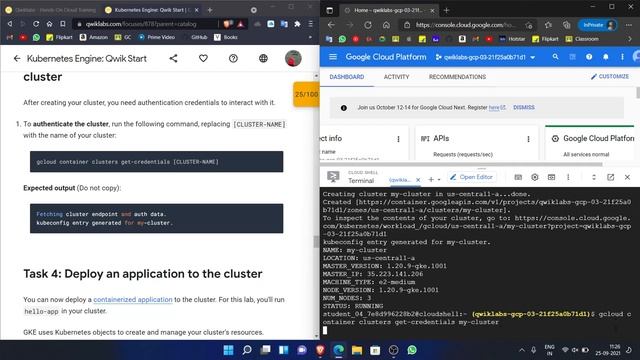Screen dimensions: 640x360
Task: Open the GitHub bookmark
Action: point(195,37)
